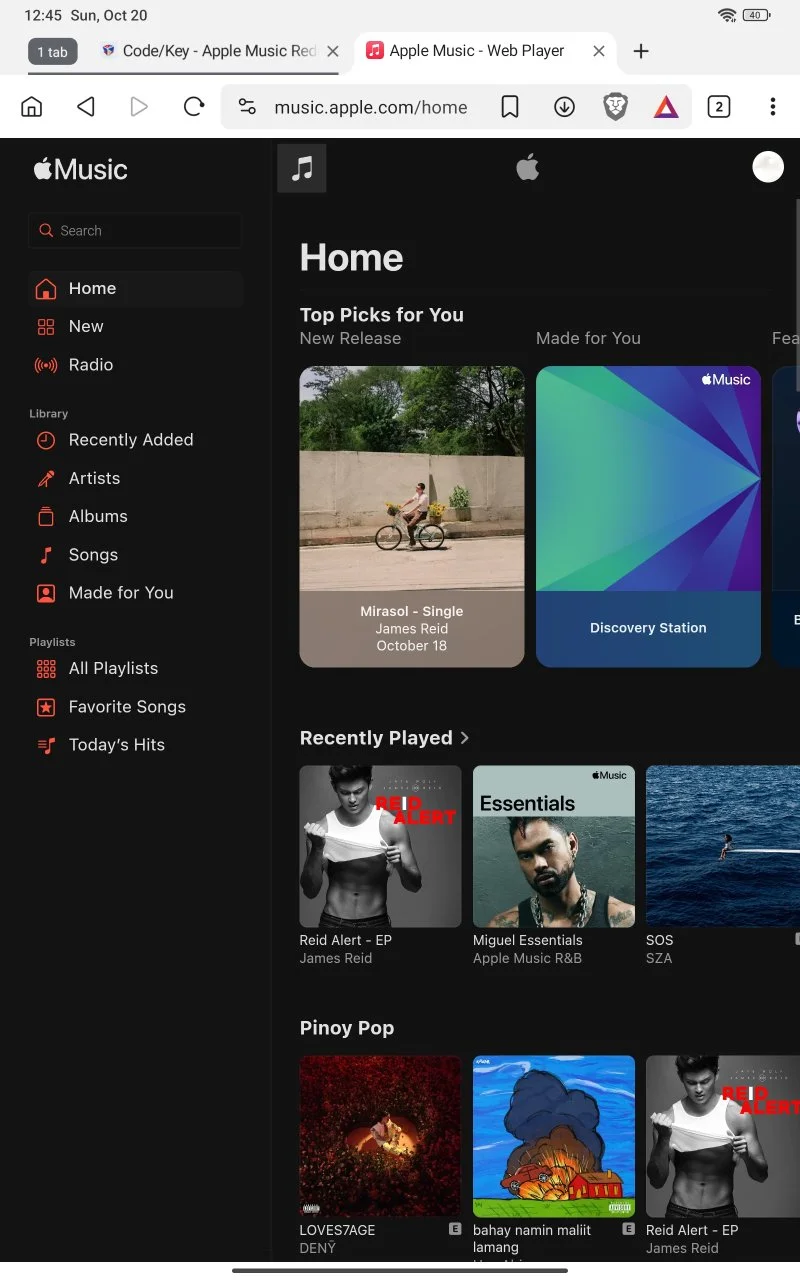The width and height of the screenshot is (800, 1280).
Task: Open Albums in the library
Action: click(135, 517)
